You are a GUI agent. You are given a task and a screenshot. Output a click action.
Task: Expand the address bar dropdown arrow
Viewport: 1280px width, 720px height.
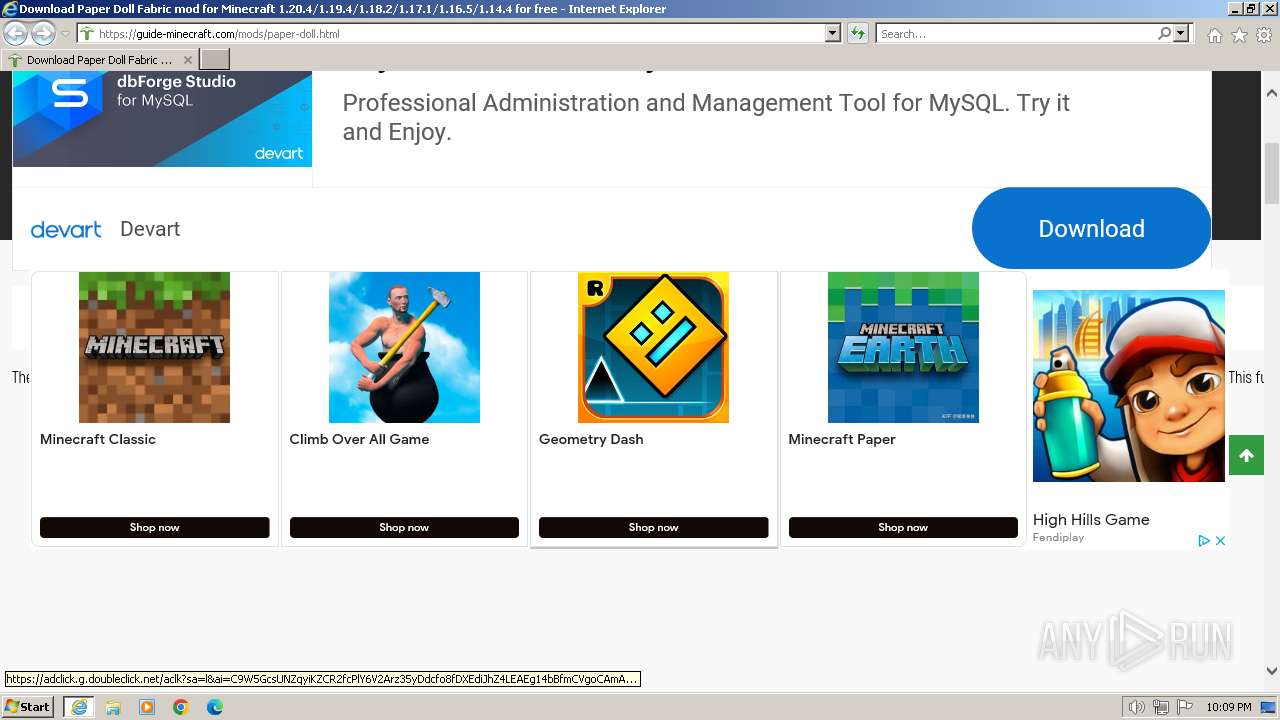pyautogui.click(x=832, y=34)
